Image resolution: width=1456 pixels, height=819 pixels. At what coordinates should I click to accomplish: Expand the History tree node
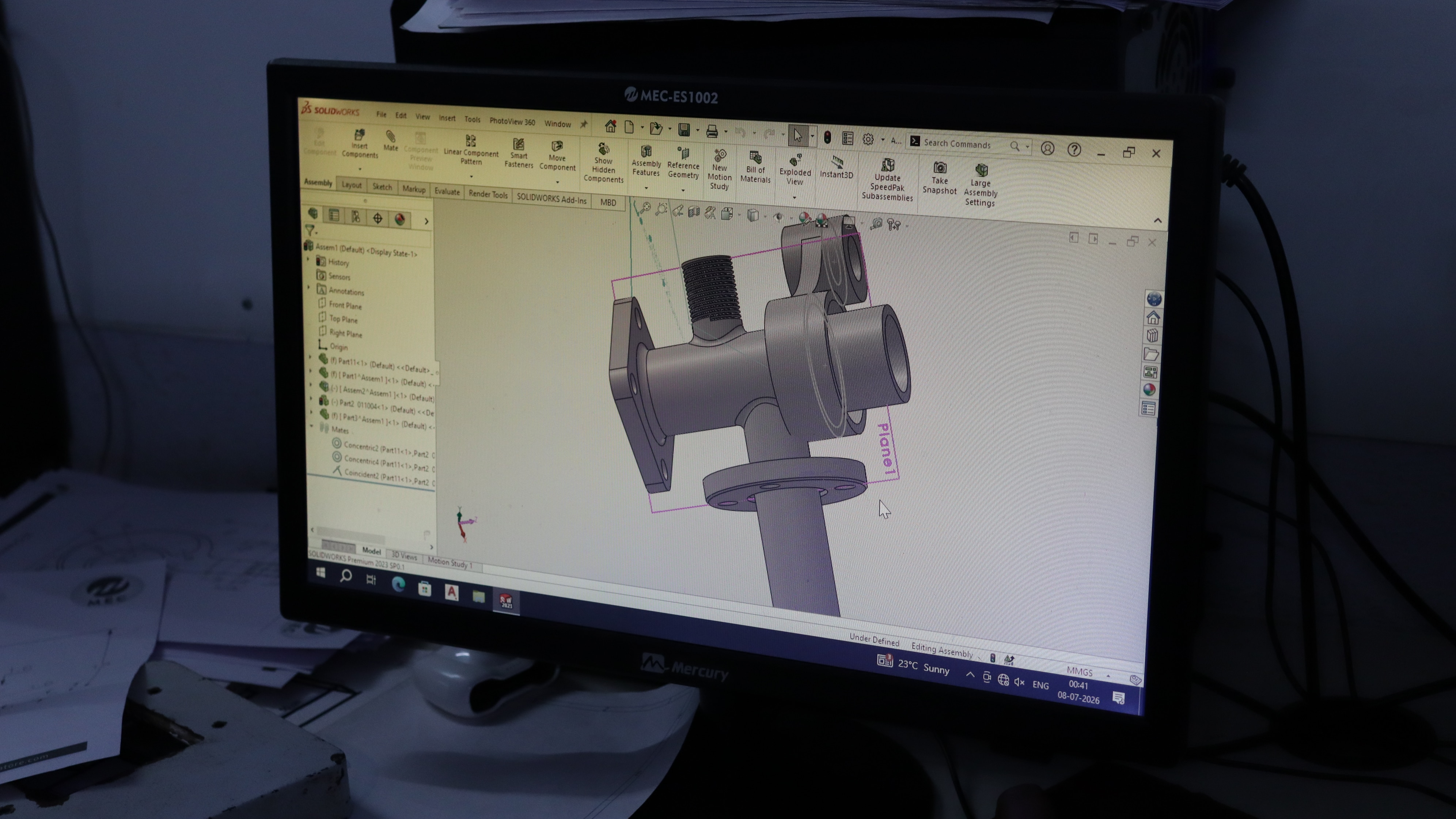pyautogui.click(x=308, y=260)
